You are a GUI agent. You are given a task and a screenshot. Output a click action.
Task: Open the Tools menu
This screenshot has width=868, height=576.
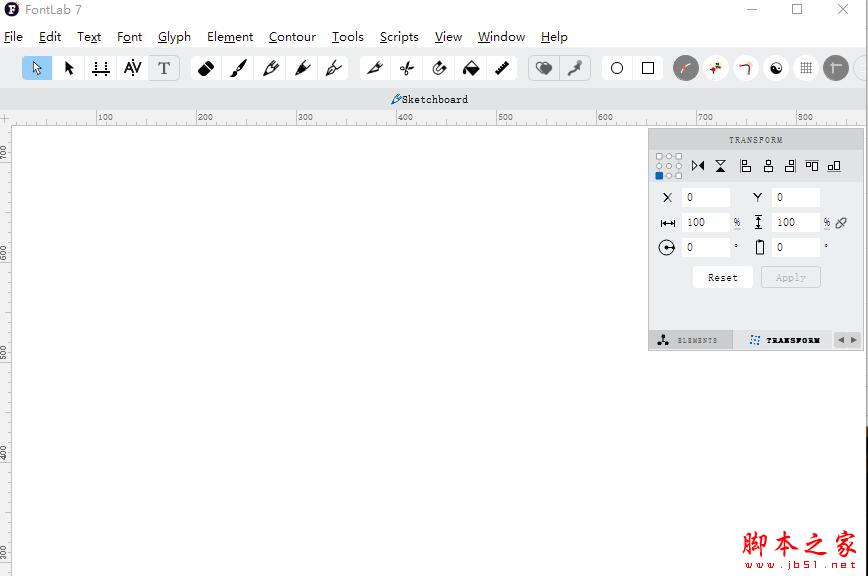348,37
